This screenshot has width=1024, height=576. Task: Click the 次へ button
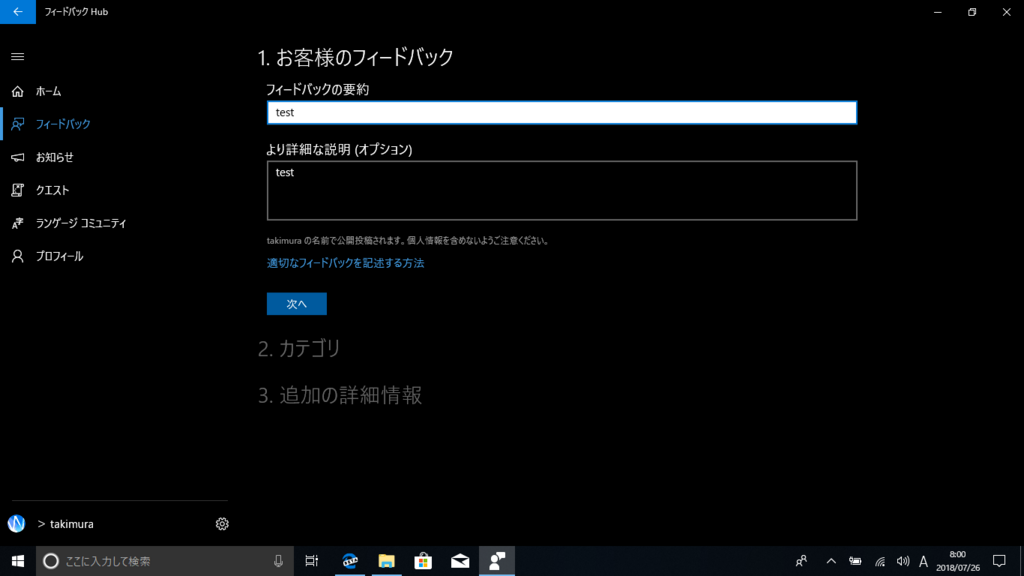coord(296,304)
